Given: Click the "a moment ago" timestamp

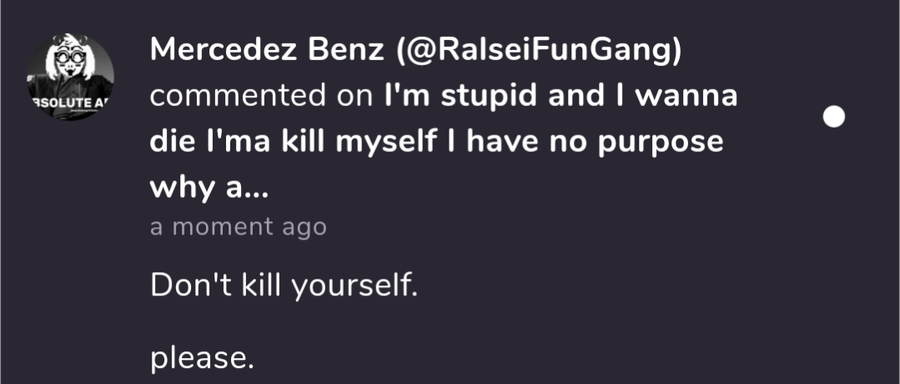Looking at the screenshot, I should tap(238, 227).
